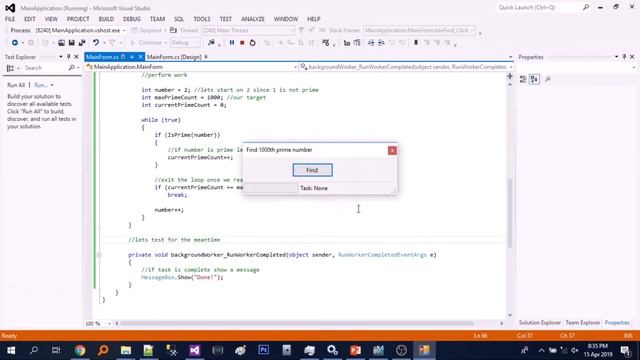
Task: Open the Test Explorer window options arrow
Action: 61,57
